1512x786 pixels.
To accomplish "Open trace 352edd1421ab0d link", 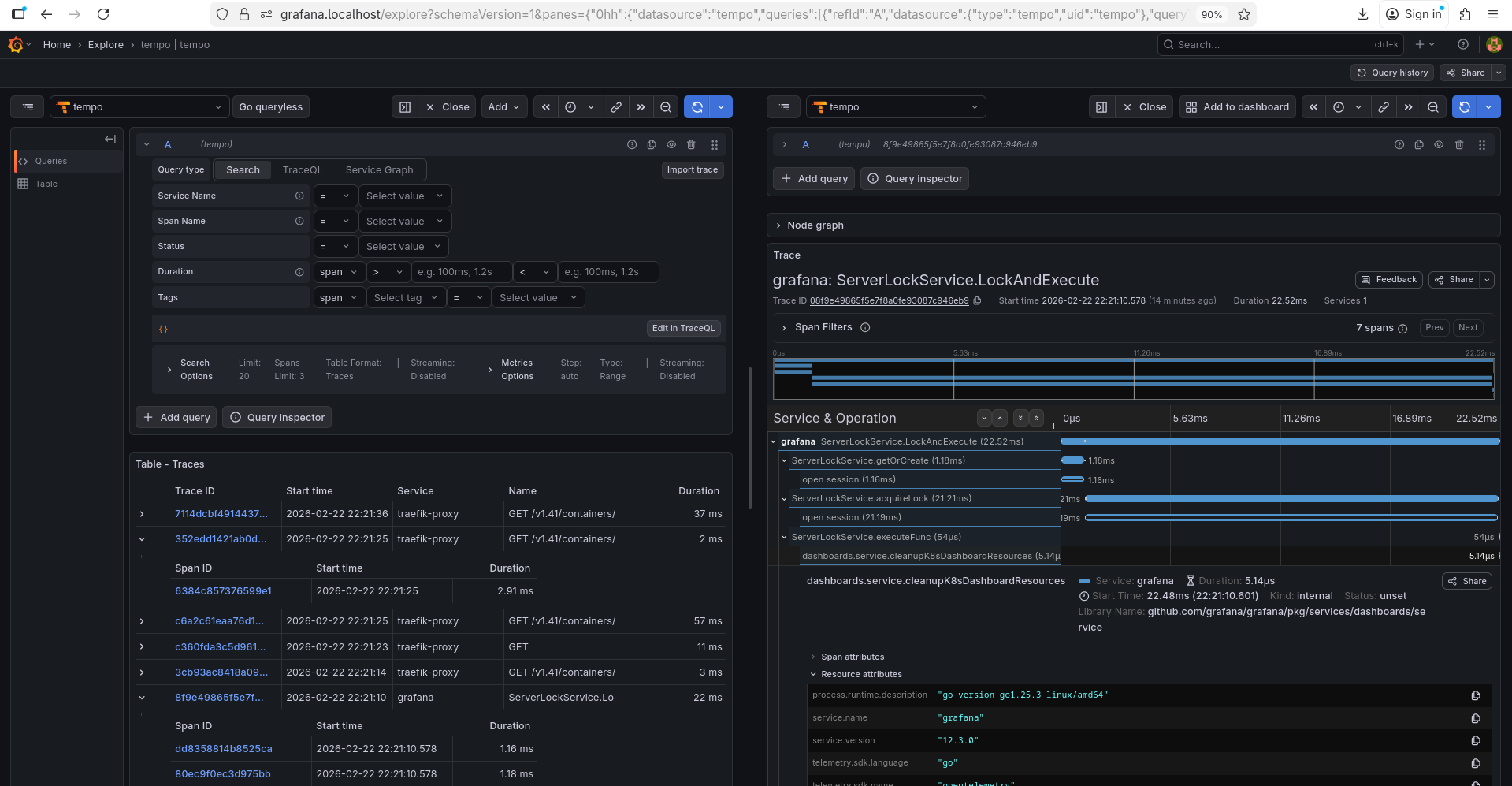I will click(x=221, y=539).
